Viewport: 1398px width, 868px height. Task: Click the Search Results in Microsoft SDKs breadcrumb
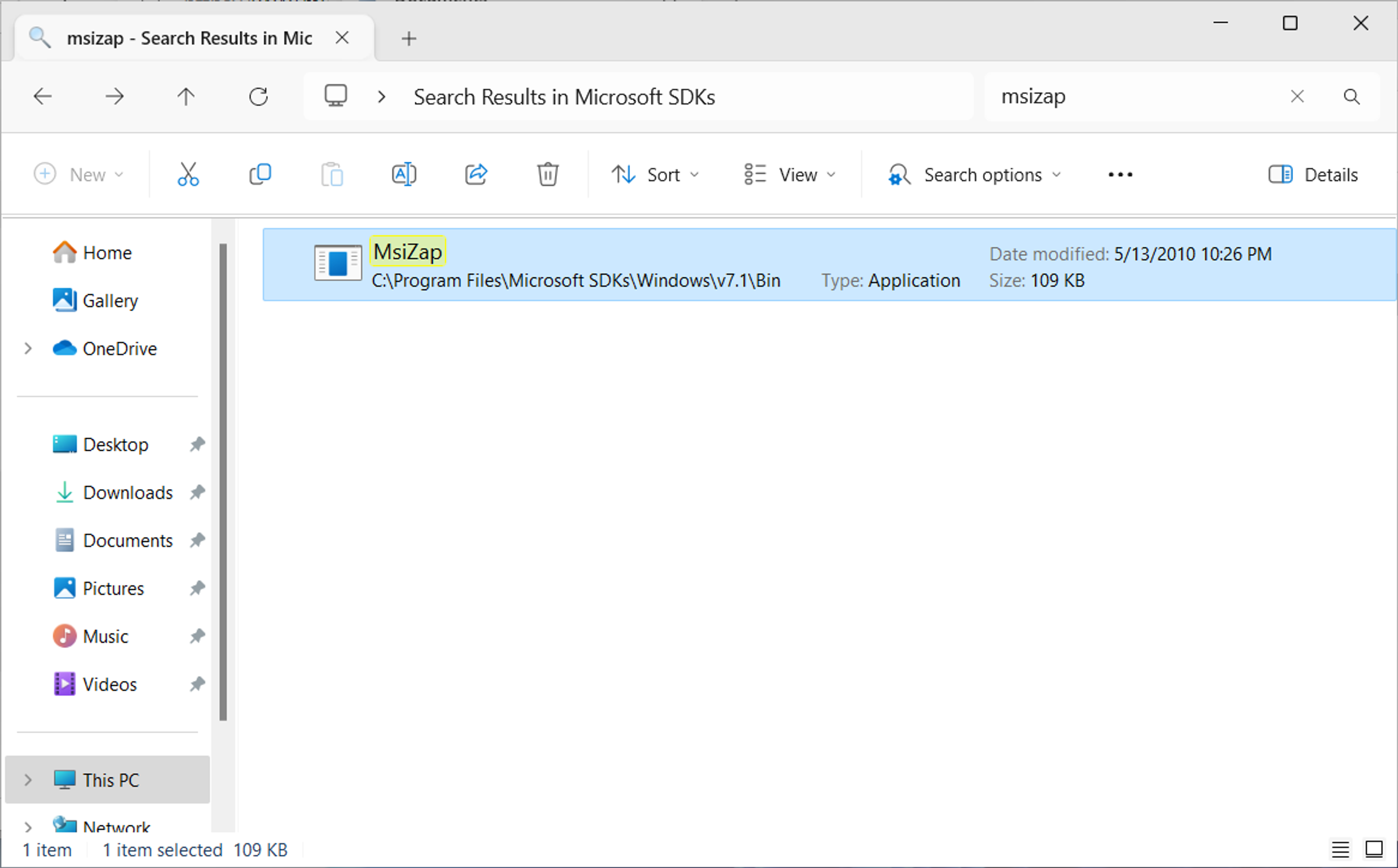(564, 96)
